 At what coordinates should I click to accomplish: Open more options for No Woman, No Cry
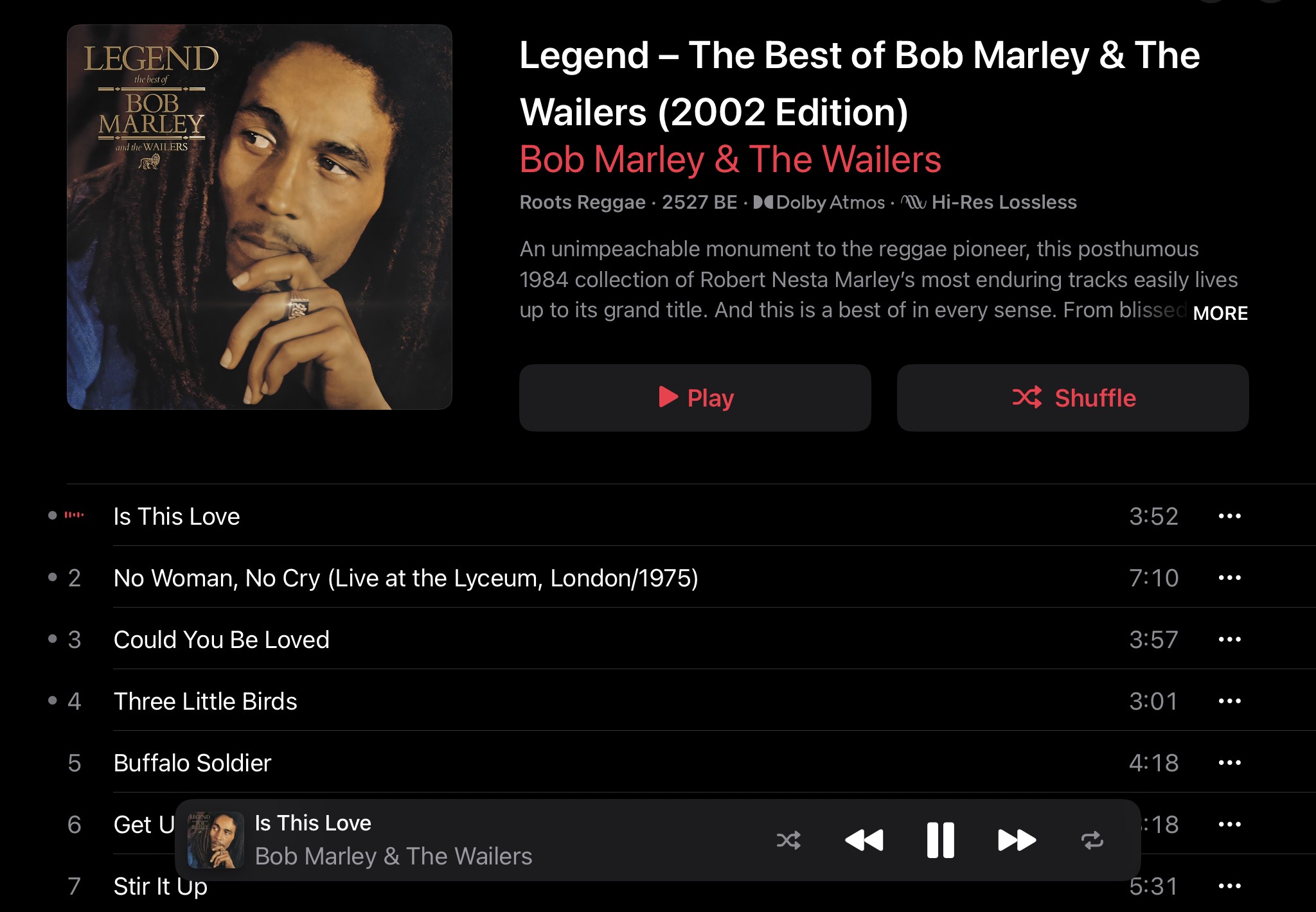pyautogui.click(x=1229, y=577)
